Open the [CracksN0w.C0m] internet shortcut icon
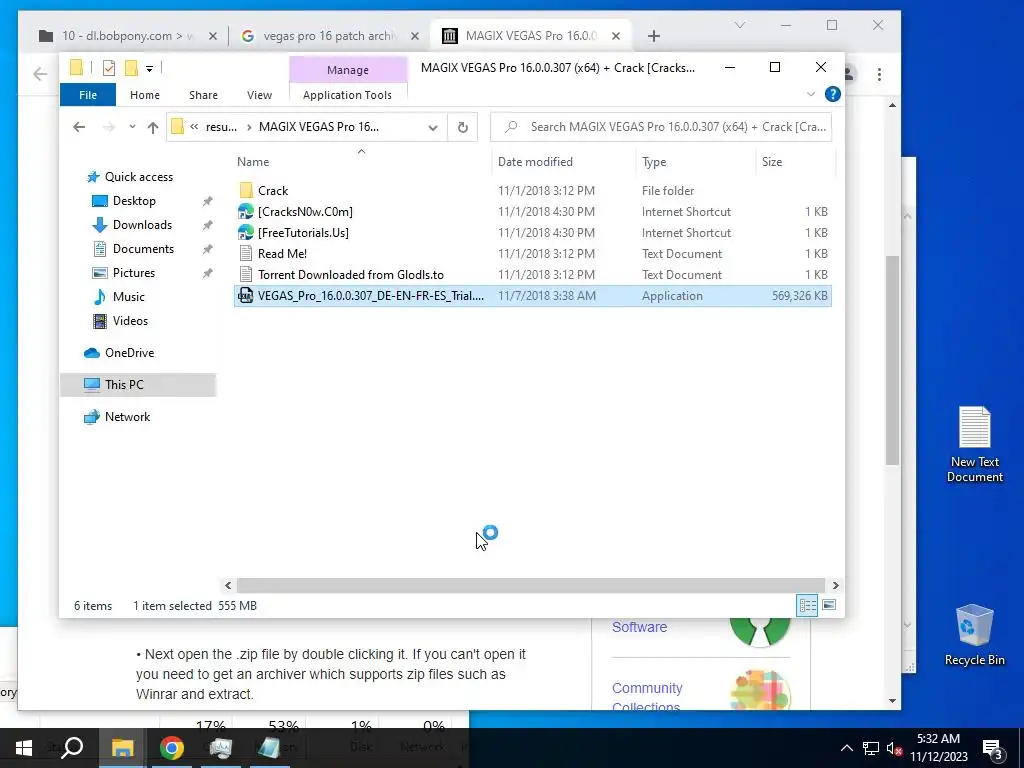 (246, 212)
